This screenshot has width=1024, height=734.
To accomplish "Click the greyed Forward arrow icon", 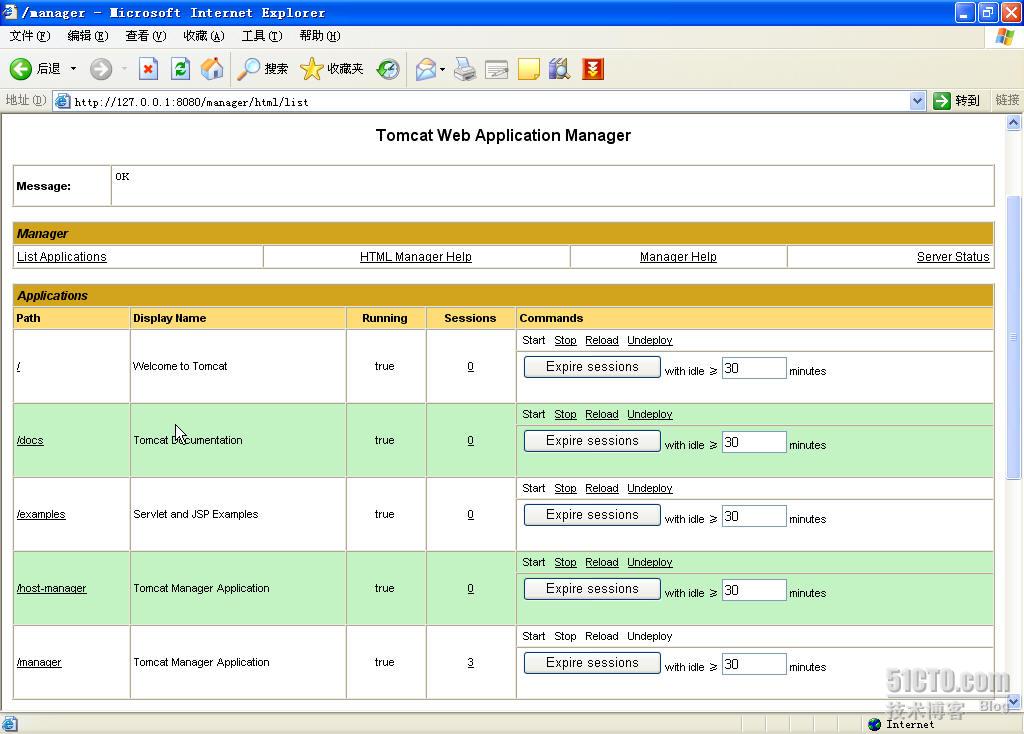I will tap(101, 69).
